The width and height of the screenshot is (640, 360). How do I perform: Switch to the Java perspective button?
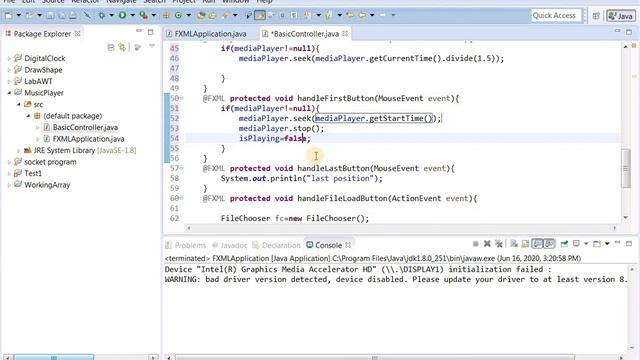[x=620, y=16]
